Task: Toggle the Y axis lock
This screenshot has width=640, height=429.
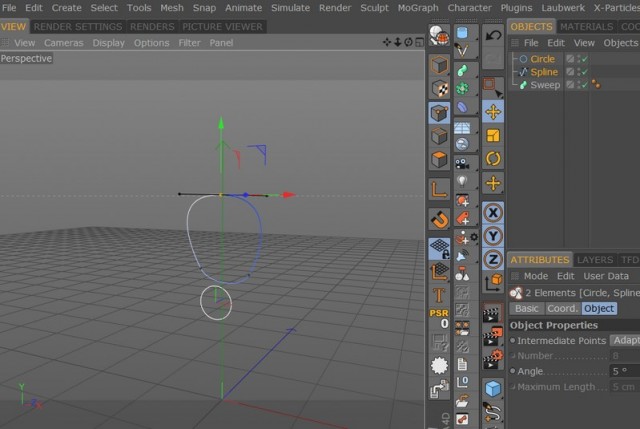Action: (493, 236)
